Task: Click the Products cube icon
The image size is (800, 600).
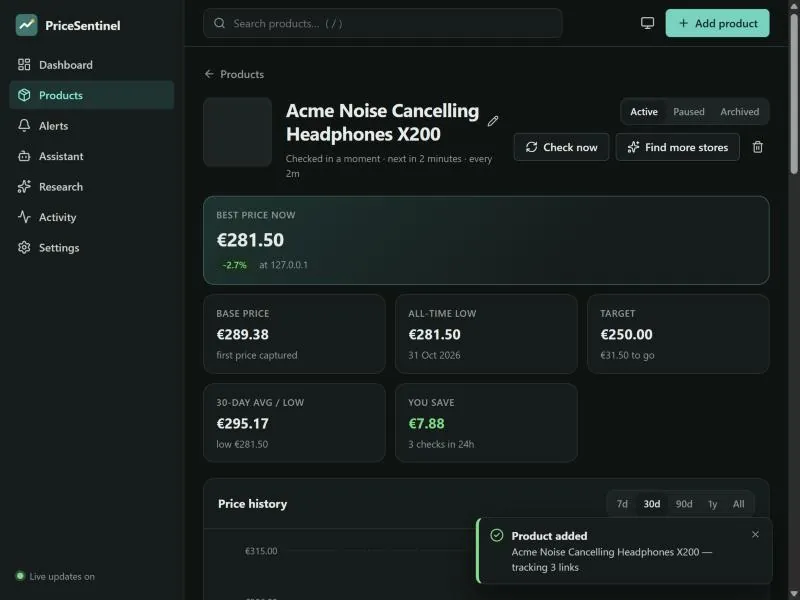Action: tap(24, 95)
